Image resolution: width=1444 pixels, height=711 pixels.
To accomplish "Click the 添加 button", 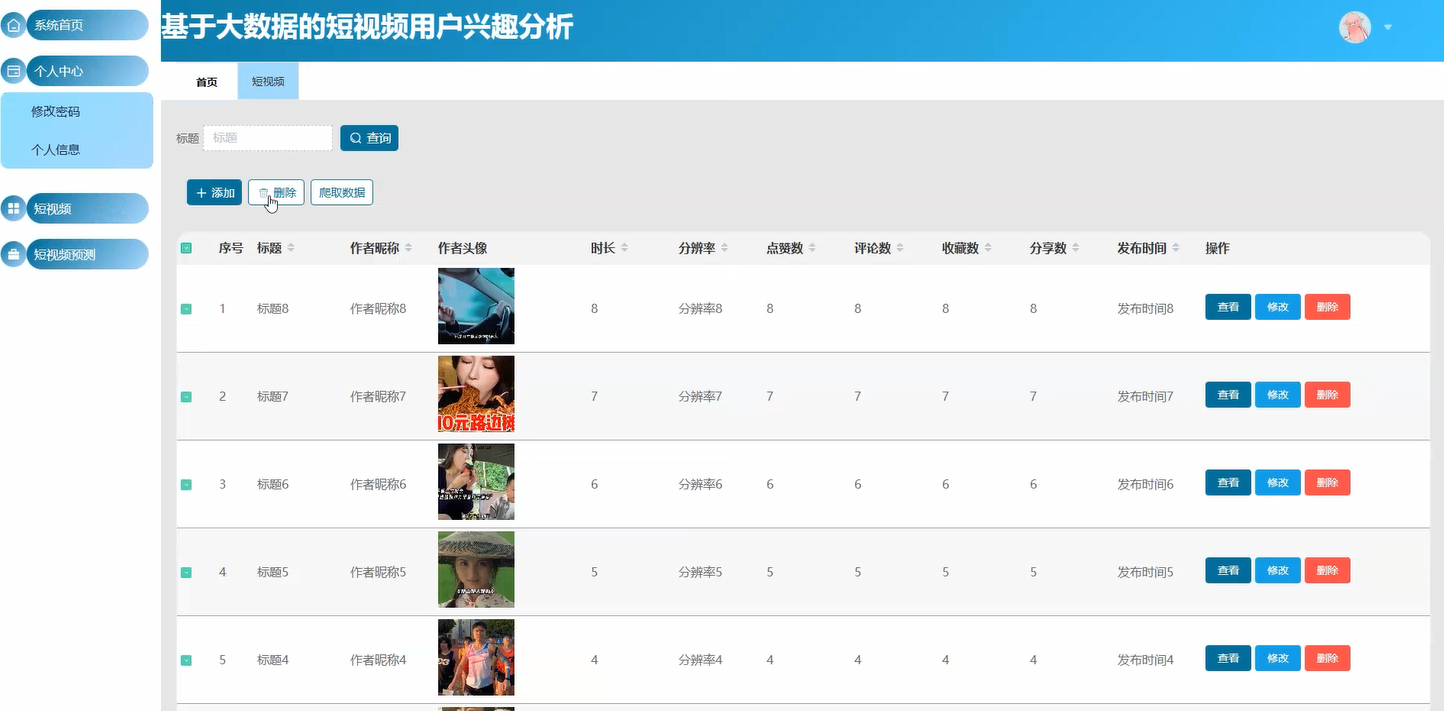I will (214, 193).
